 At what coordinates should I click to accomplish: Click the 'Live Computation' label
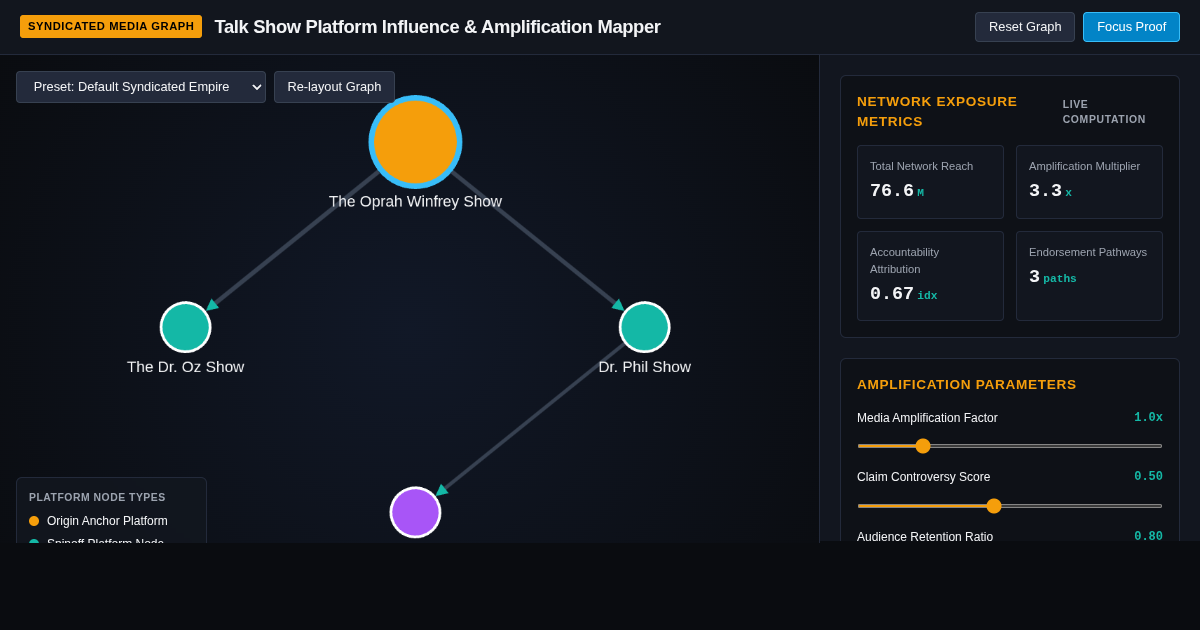[x=1104, y=111]
